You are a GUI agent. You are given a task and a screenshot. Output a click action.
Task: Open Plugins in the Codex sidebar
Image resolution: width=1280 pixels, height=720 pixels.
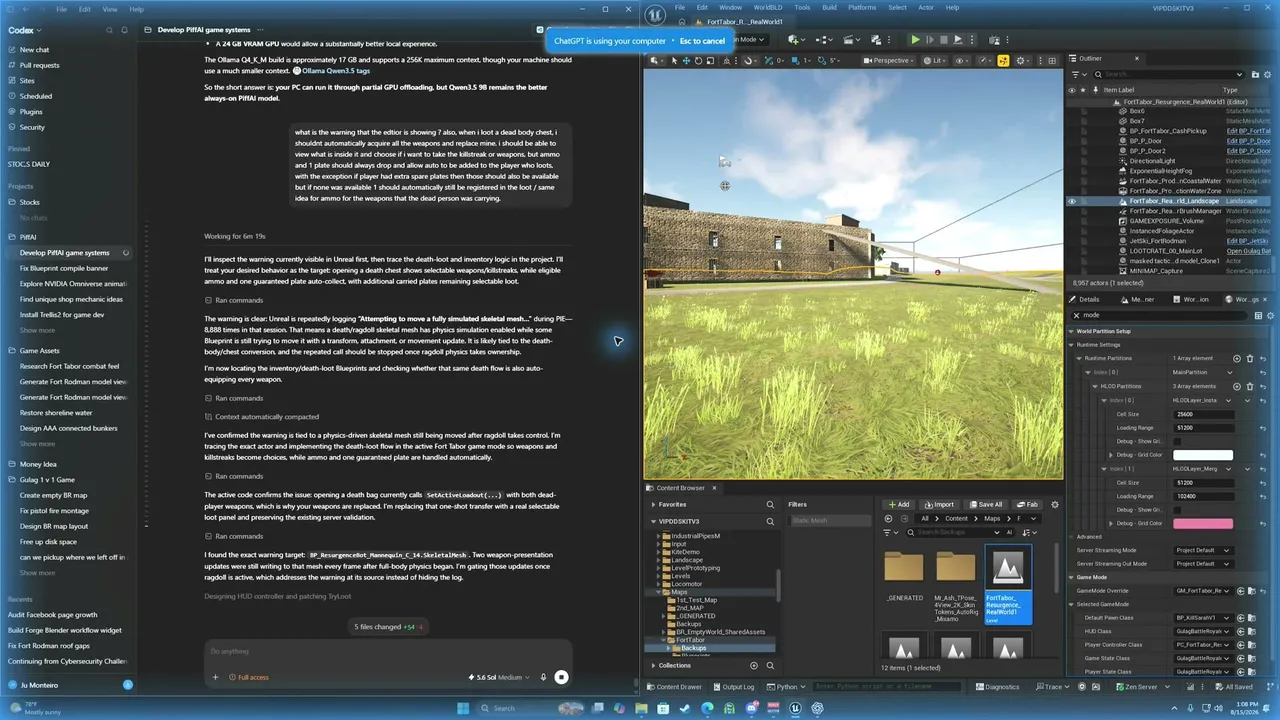32,112
